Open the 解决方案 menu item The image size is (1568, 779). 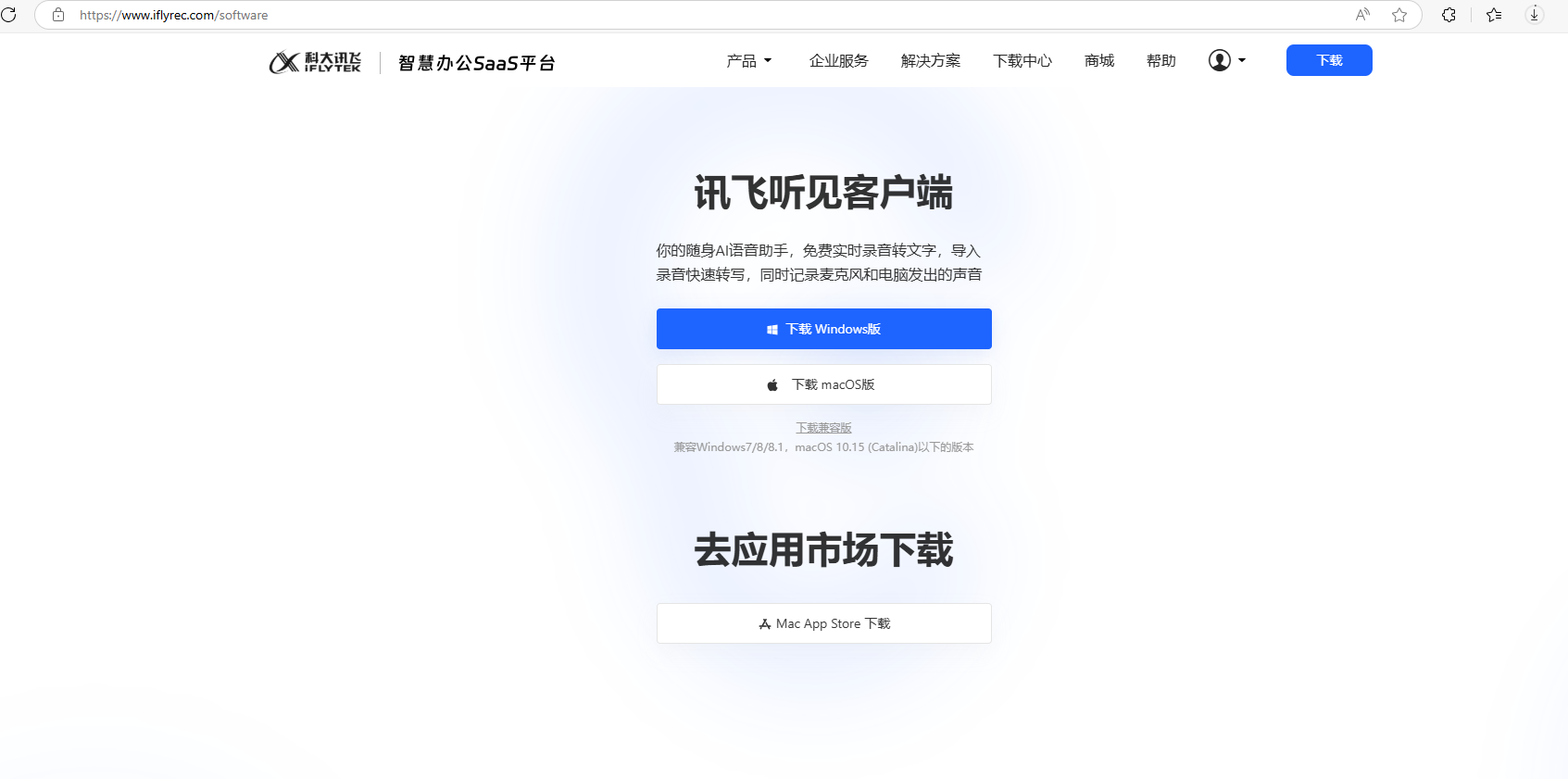coord(931,61)
